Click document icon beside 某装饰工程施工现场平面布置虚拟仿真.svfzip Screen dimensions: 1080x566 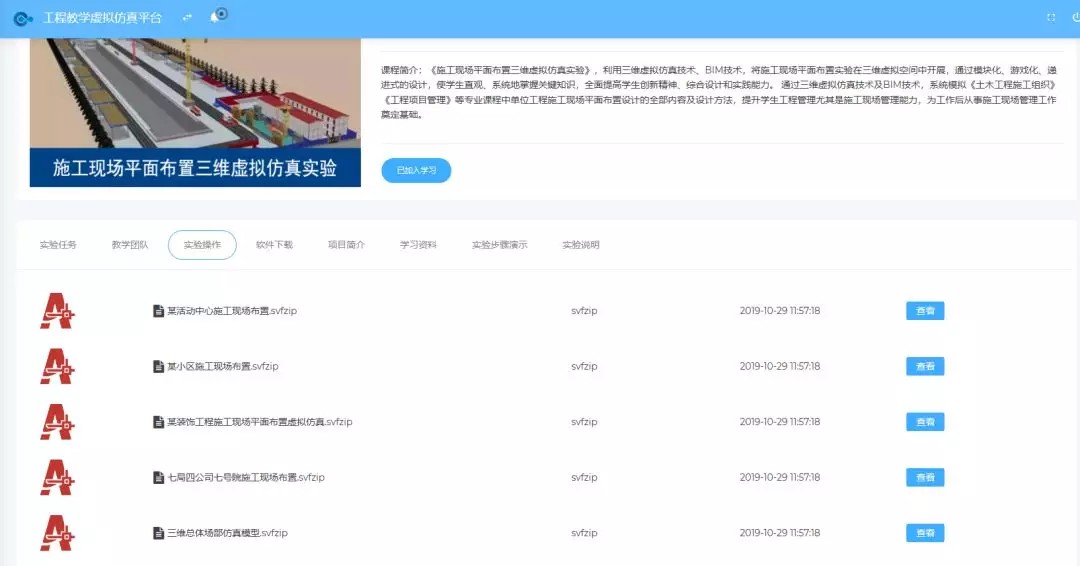[x=158, y=422]
